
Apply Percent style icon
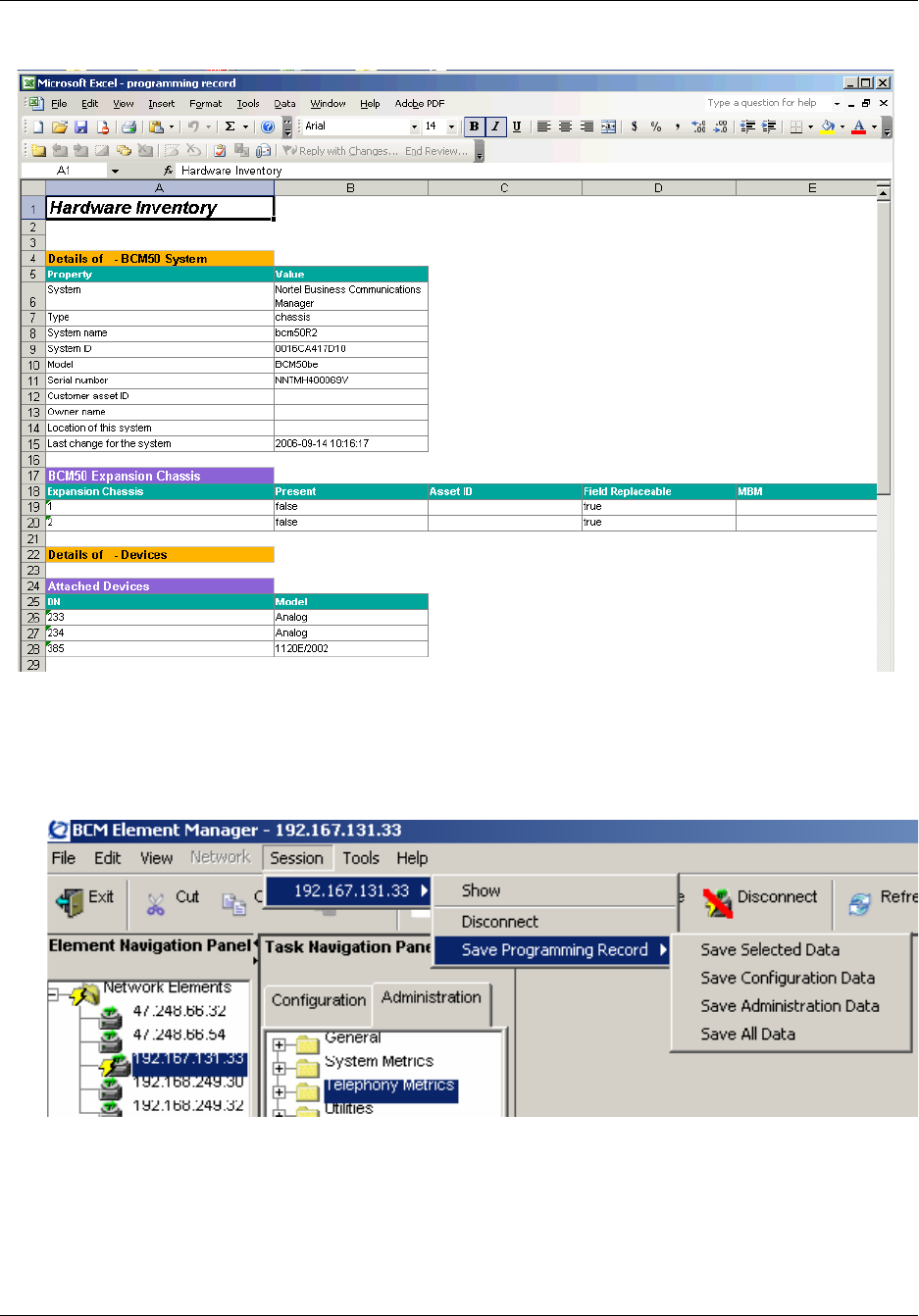click(x=656, y=127)
